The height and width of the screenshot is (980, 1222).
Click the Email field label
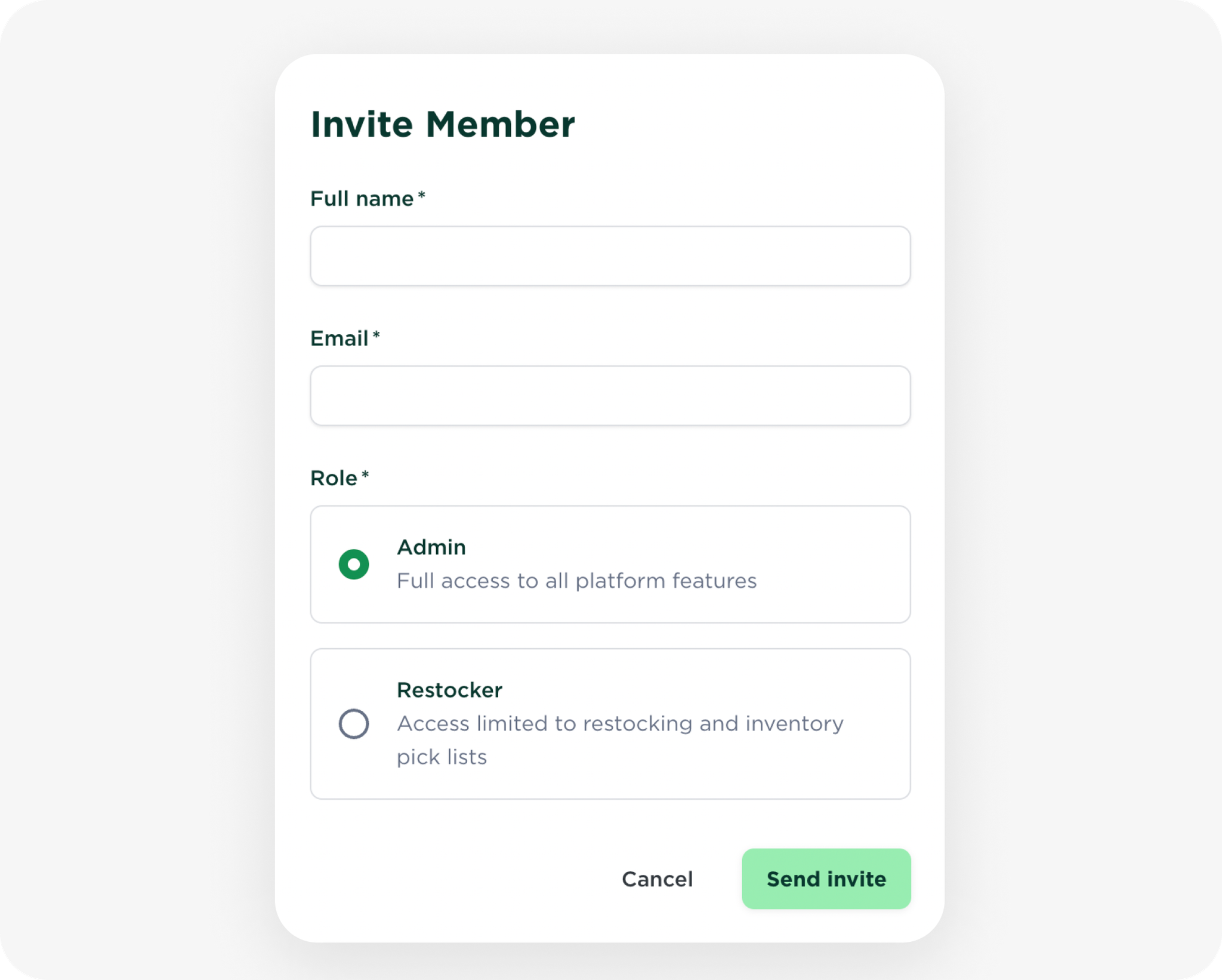339,338
